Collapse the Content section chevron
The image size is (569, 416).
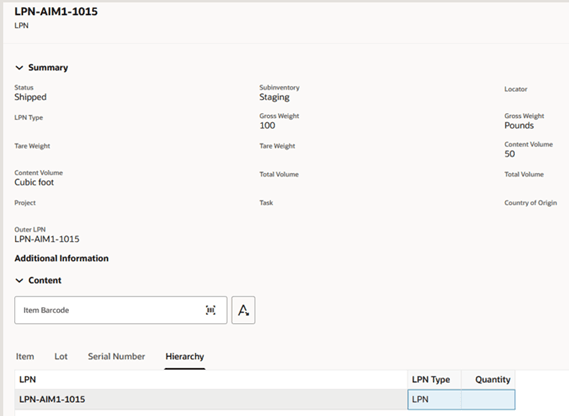pos(19,280)
